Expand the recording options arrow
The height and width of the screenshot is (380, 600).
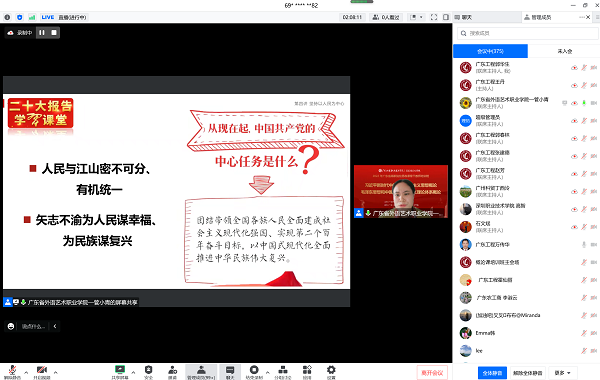(267, 372)
